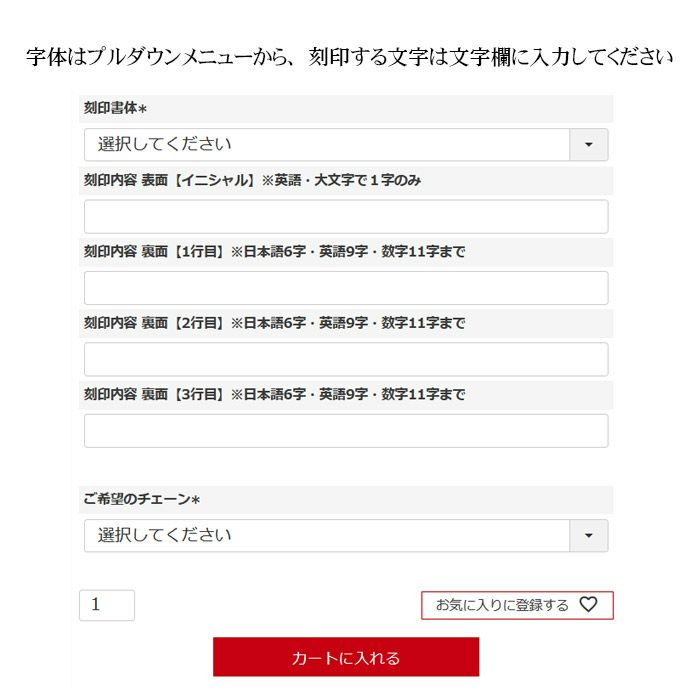Click the 刻印内容 裏面【3行目】 label
The image size is (700, 700).
(275, 394)
